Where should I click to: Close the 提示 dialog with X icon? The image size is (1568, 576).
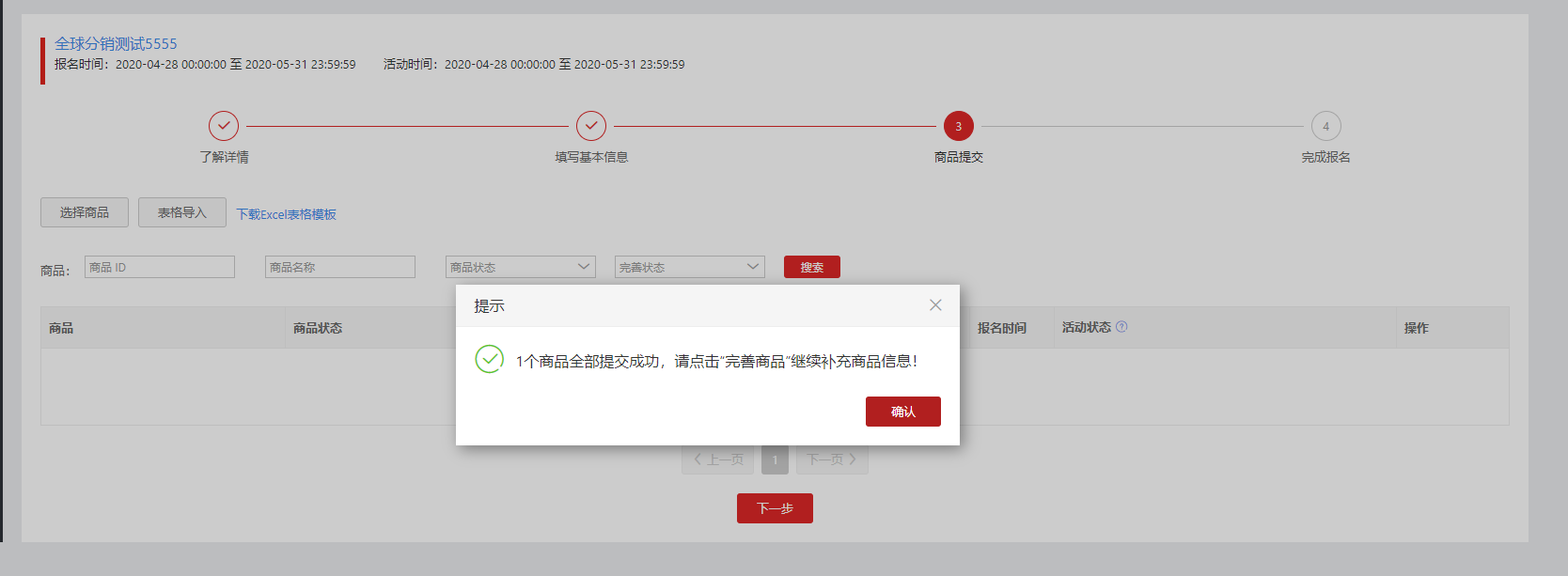point(935,305)
